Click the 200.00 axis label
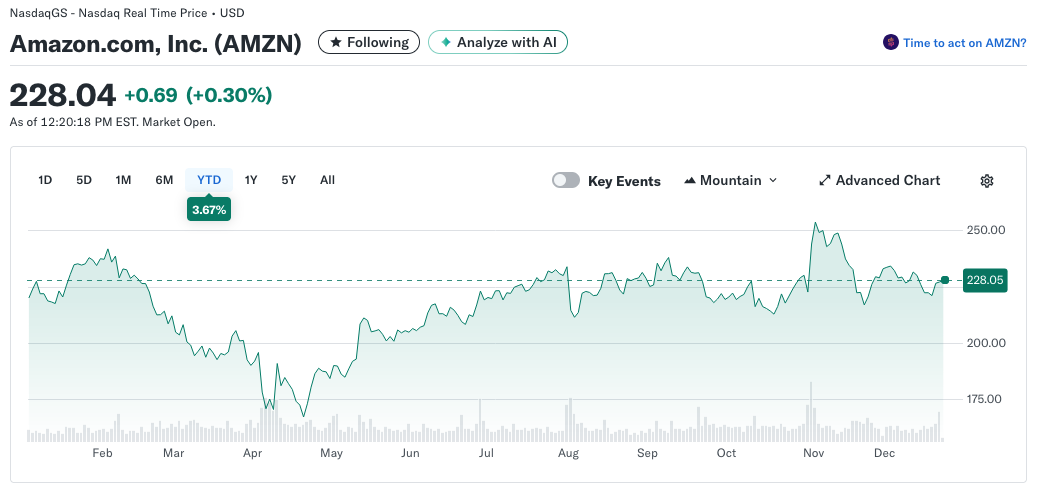1038x492 pixels. [x=986, y=343]
